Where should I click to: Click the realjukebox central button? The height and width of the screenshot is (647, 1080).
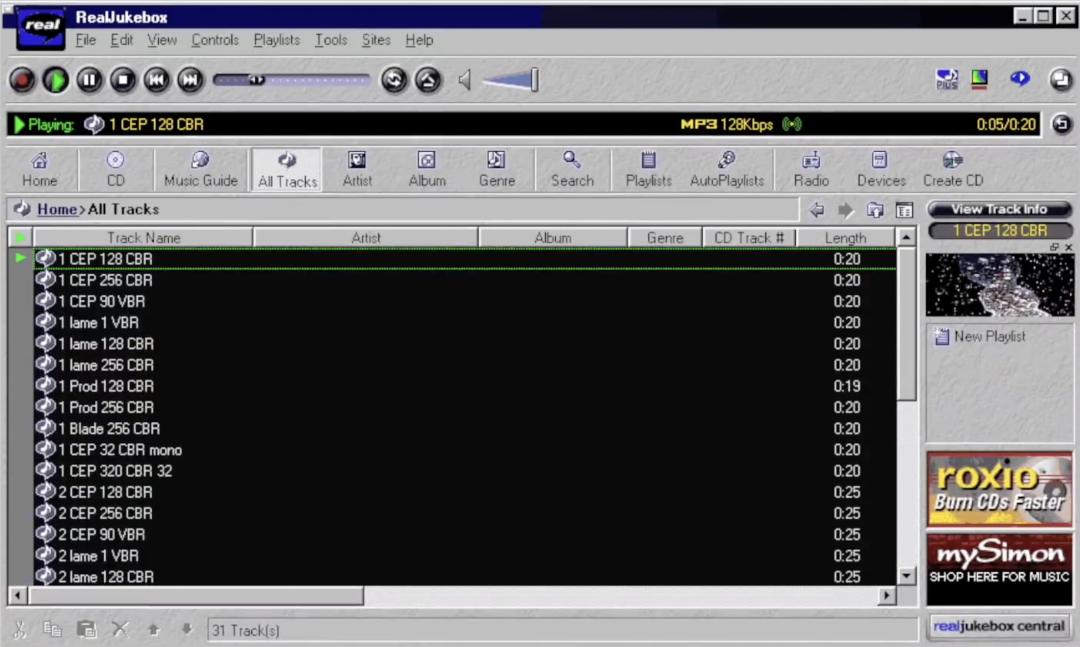pos(999,626)
